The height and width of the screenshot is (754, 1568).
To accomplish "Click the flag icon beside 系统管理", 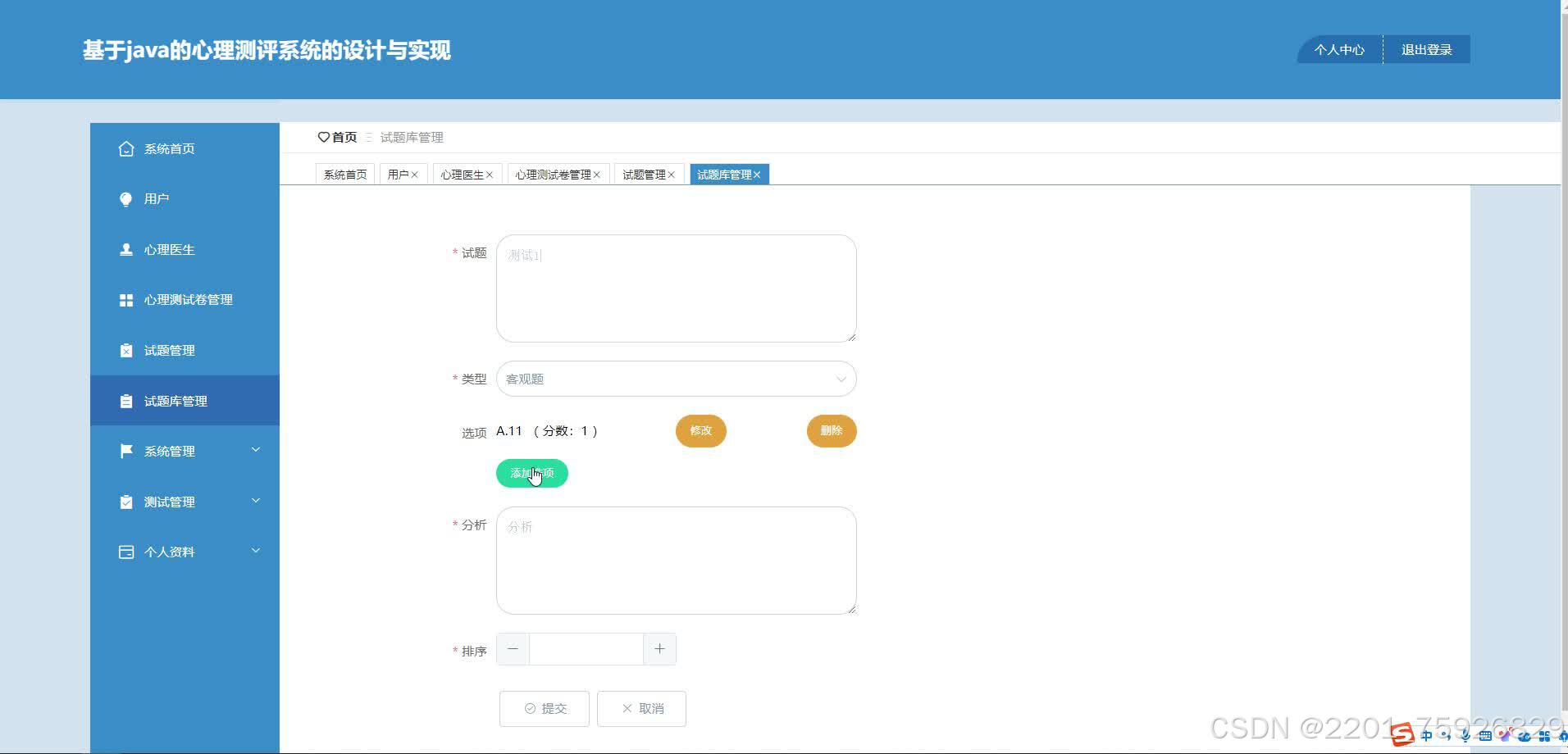I will 125,452.
